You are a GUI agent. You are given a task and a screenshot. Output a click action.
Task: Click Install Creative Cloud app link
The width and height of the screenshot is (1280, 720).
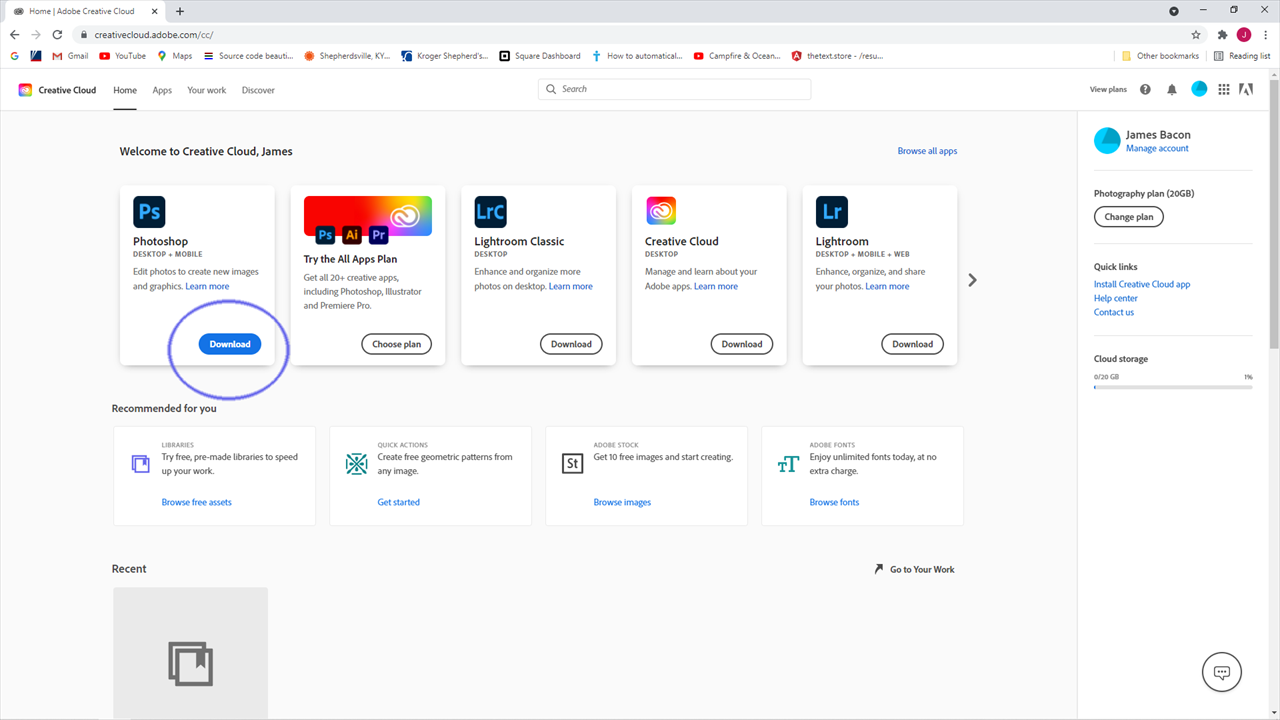click(1142, 284)
